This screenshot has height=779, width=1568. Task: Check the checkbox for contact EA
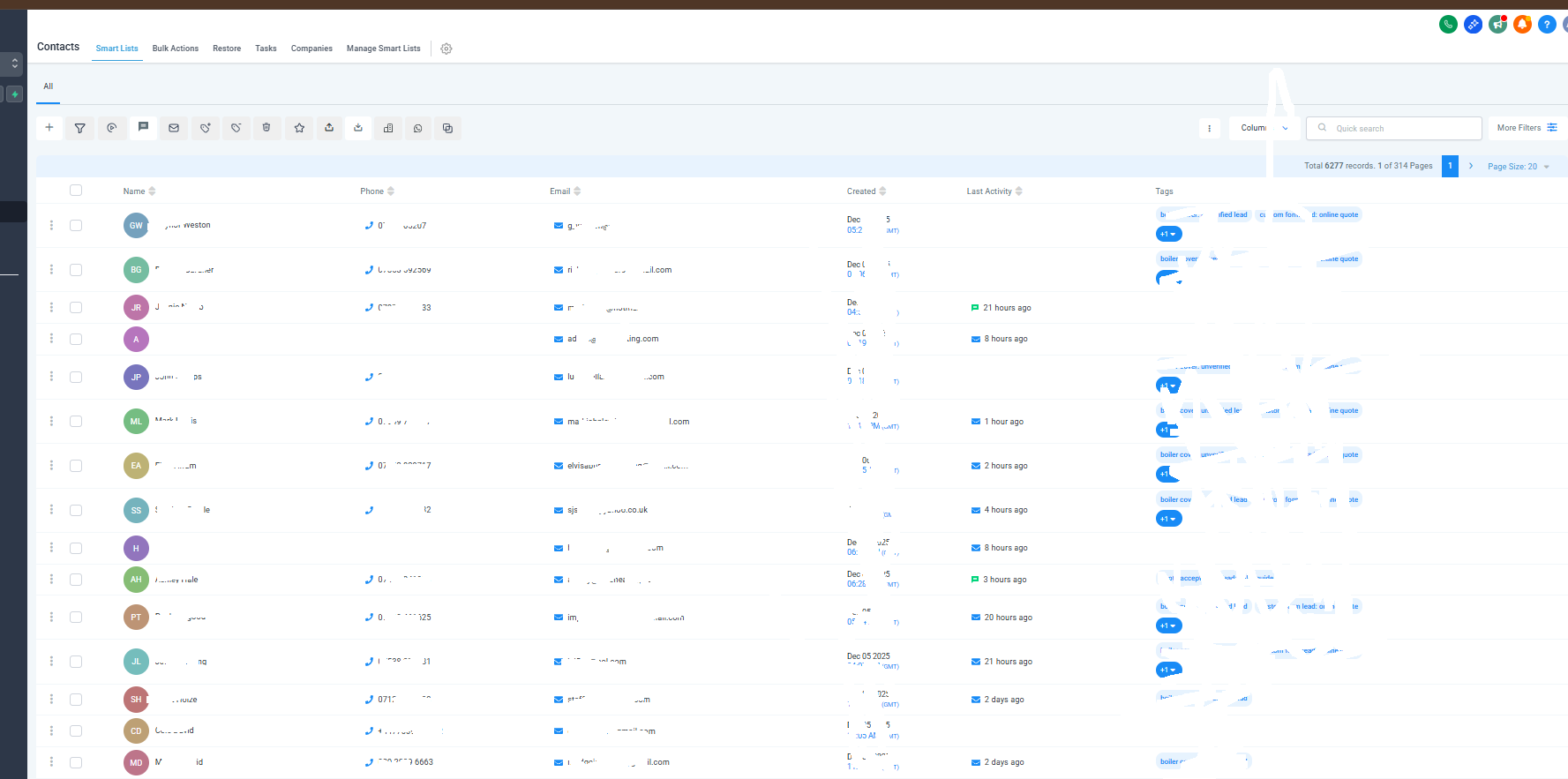[x=76, y=465]
